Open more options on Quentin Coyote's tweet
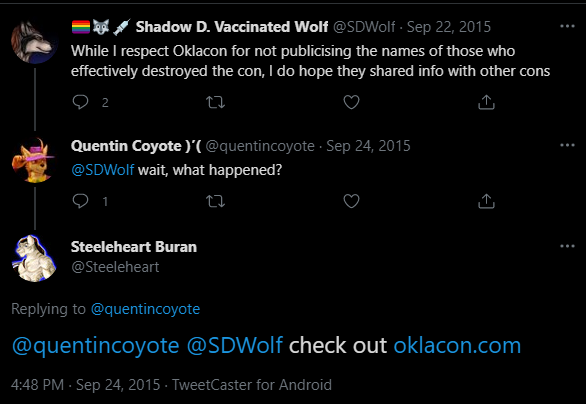This screenshot has height=404, width=586. [x=567, y=145]
